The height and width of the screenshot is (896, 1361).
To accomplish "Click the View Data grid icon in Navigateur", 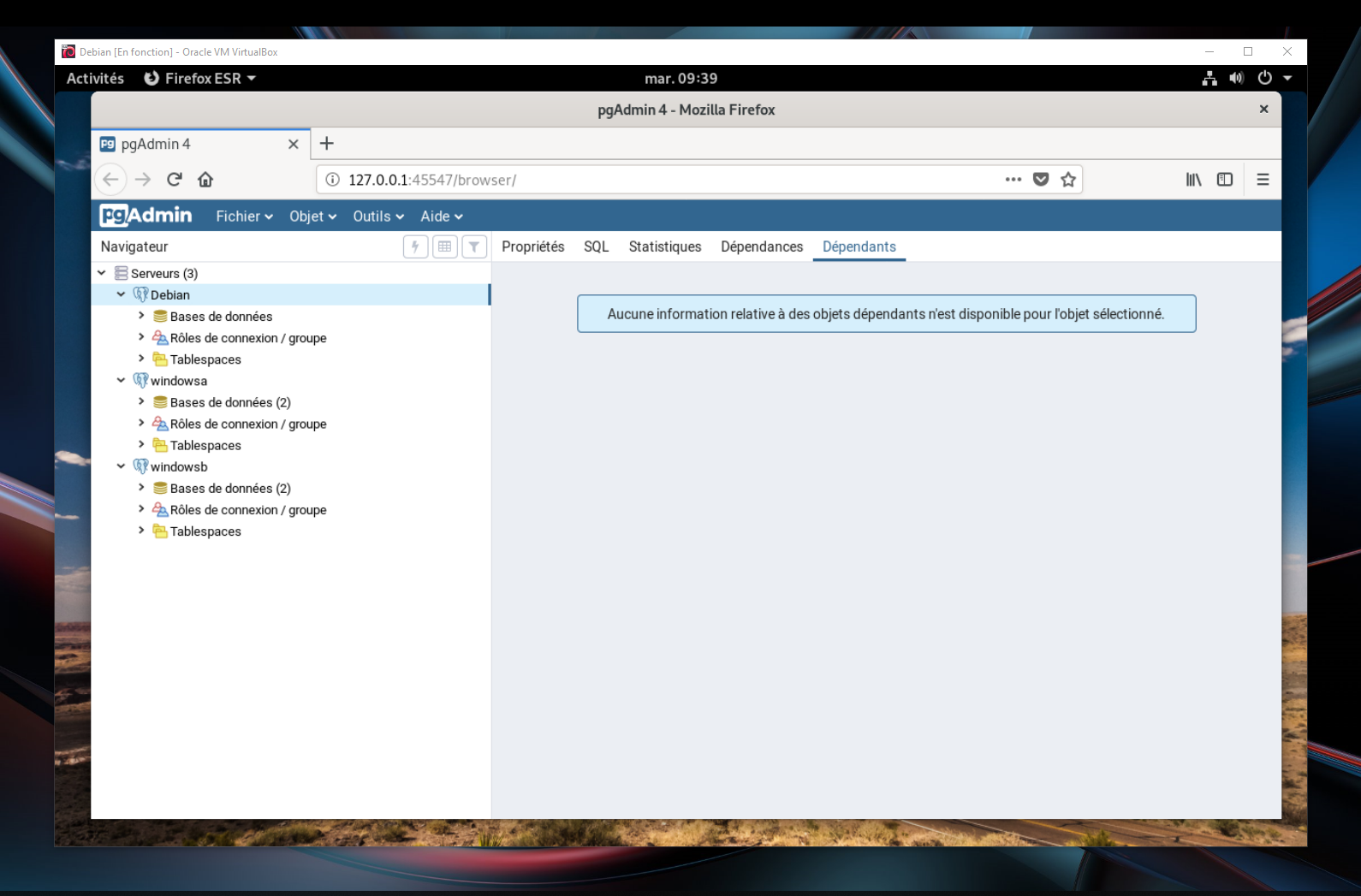I will point(445,246).
